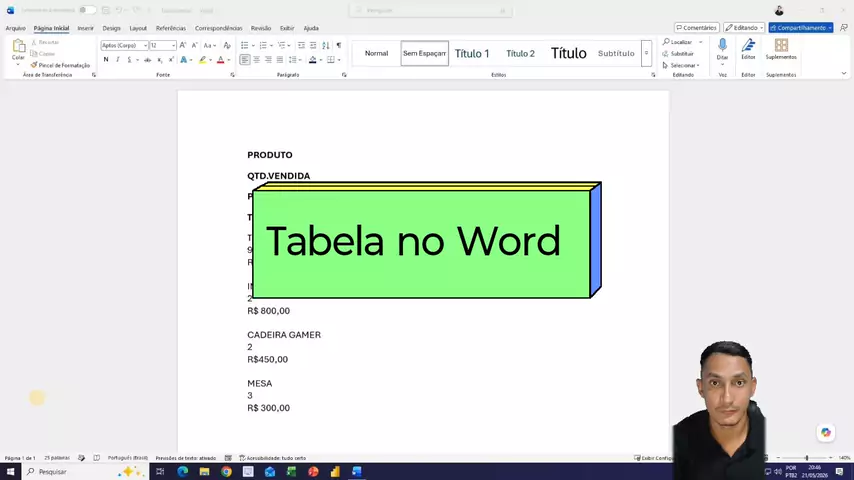
Task: Click the increase font size icon
Action: (183, 45)
